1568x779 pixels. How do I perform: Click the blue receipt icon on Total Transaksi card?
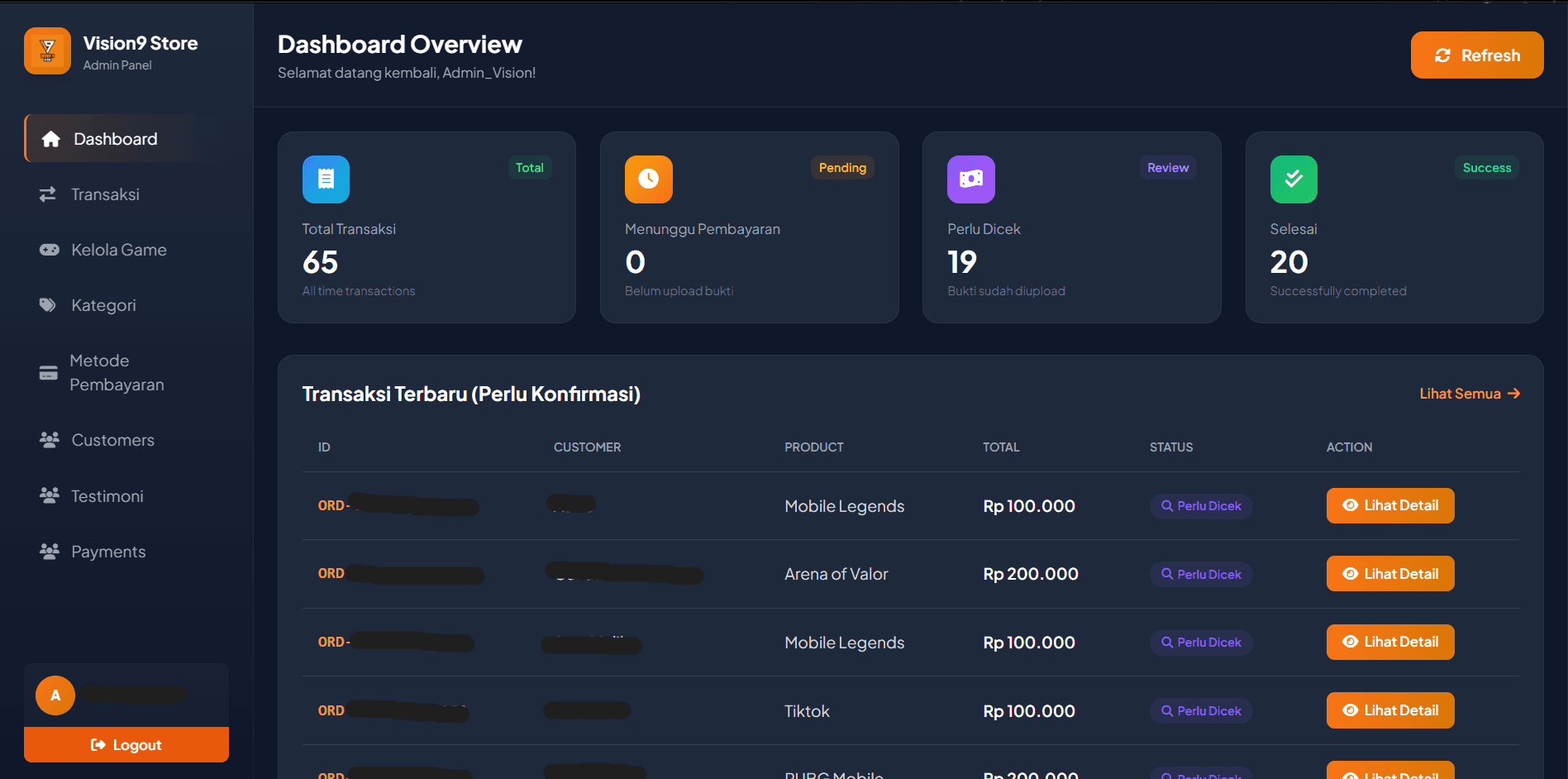(326, 179)
